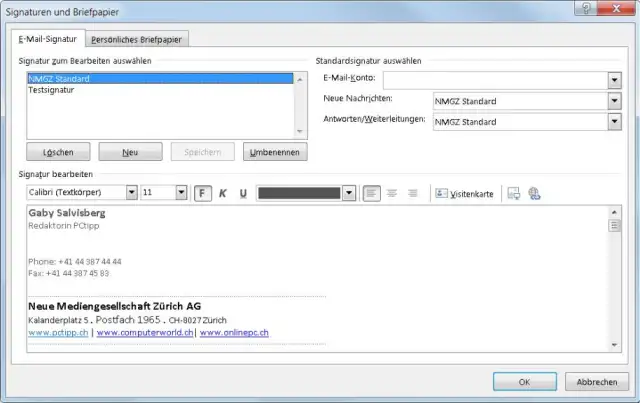Click the signature list scroll down arrow
This screenshot has width=640, height=403.
300,131
